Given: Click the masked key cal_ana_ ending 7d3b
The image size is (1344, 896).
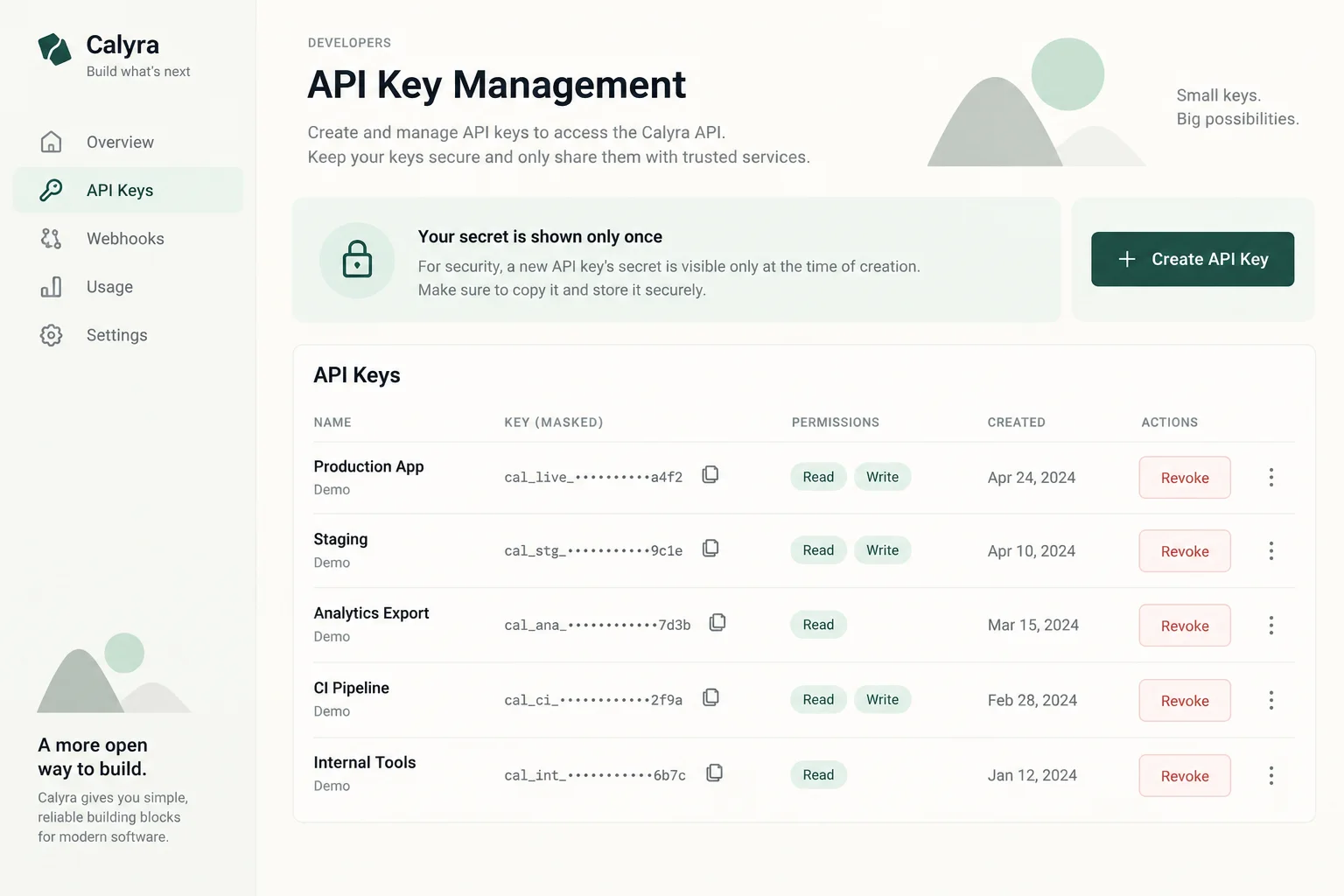Looking at the screenshot, I should (598, 625).
